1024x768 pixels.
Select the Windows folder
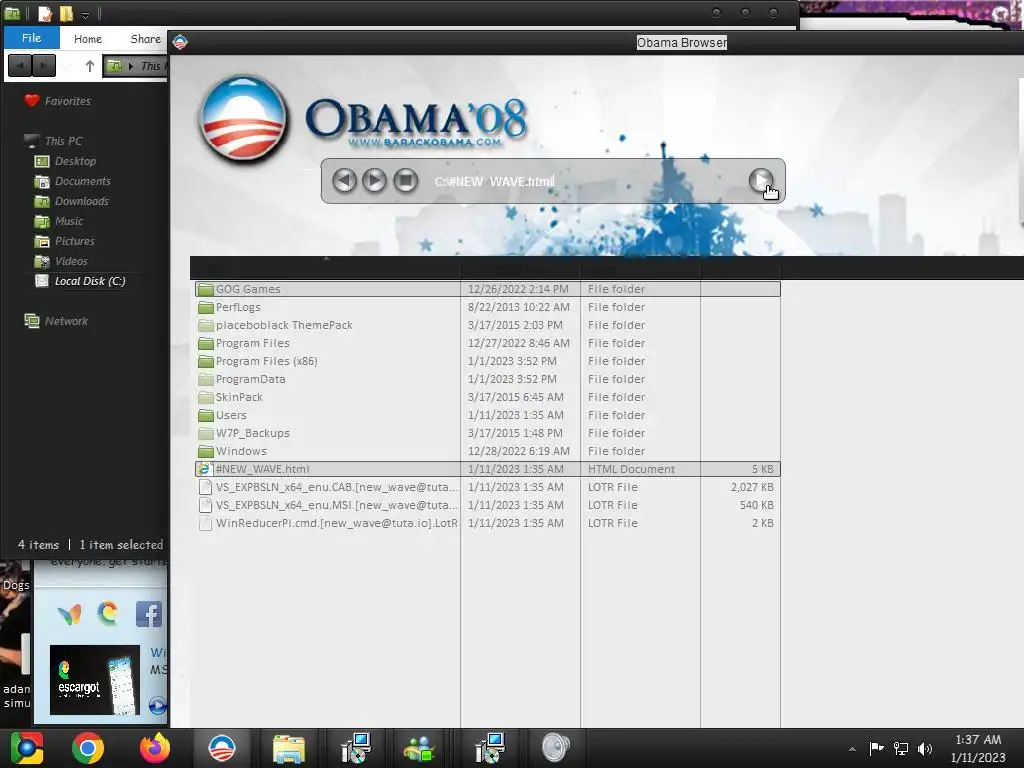pos(487,451)
